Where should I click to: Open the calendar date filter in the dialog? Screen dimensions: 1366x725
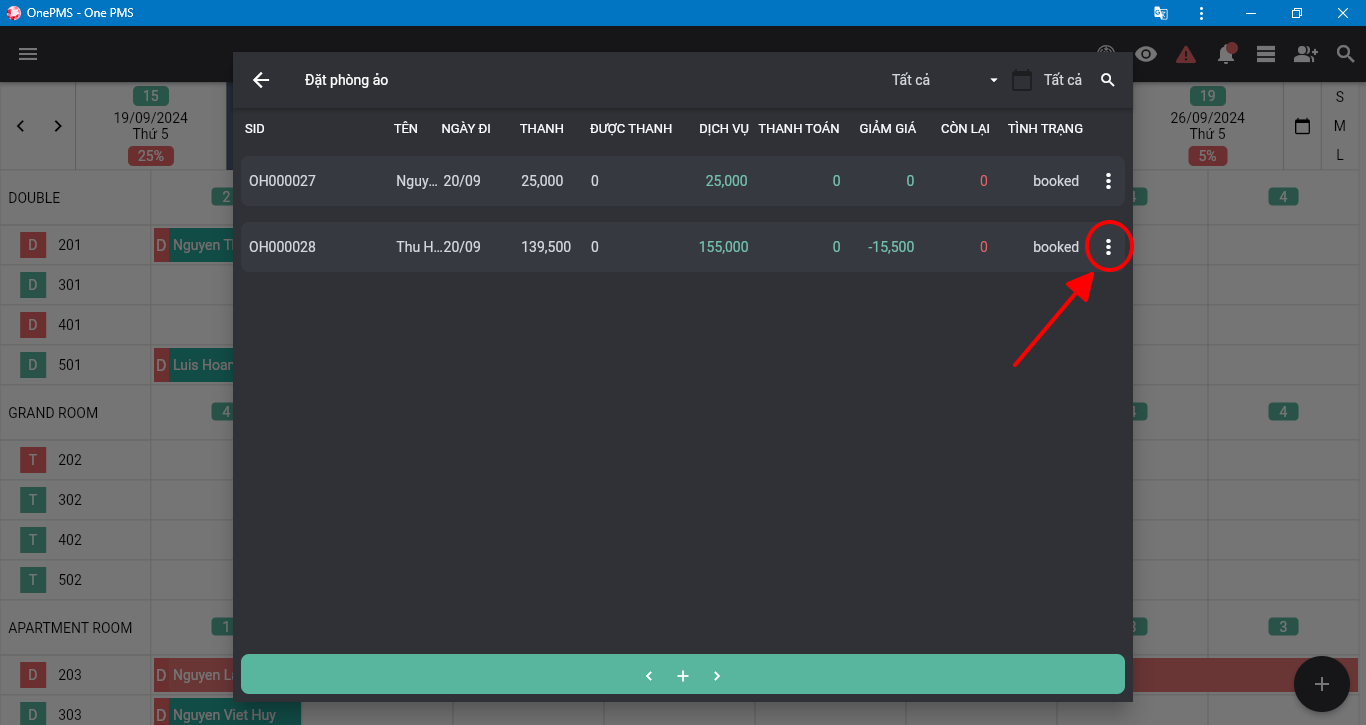point(1021,80)
